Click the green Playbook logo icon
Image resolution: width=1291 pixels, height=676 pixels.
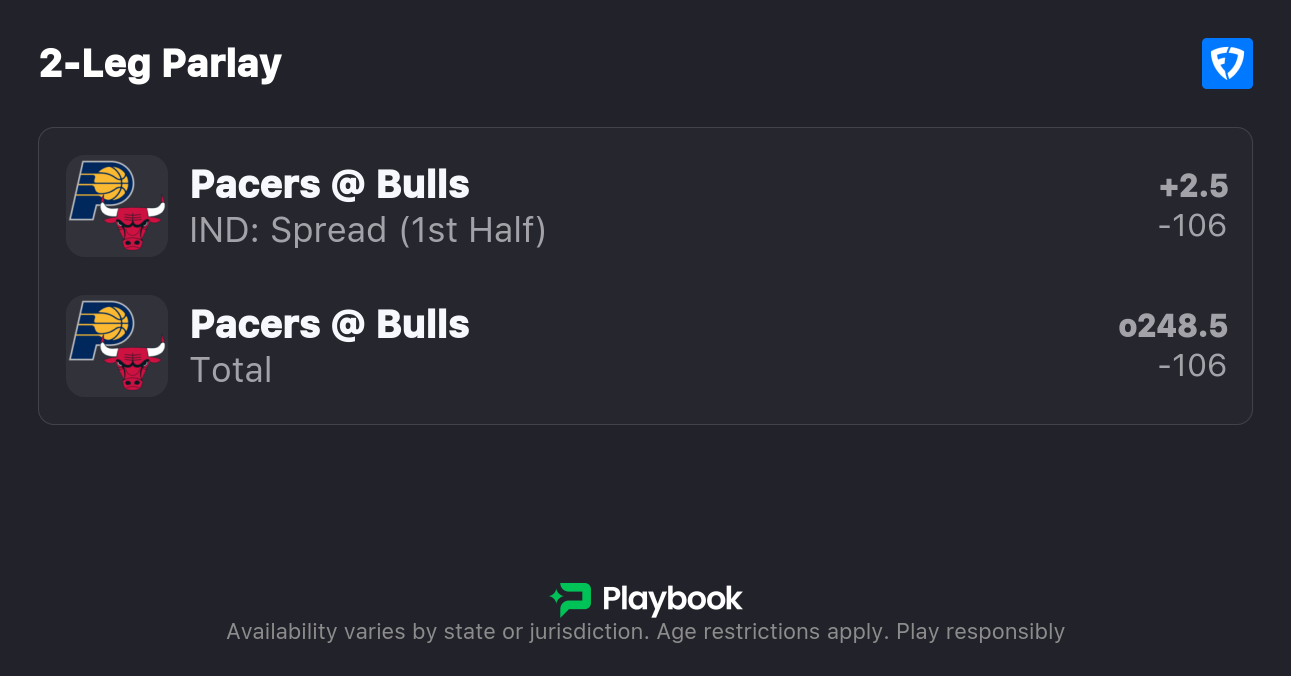571,599
